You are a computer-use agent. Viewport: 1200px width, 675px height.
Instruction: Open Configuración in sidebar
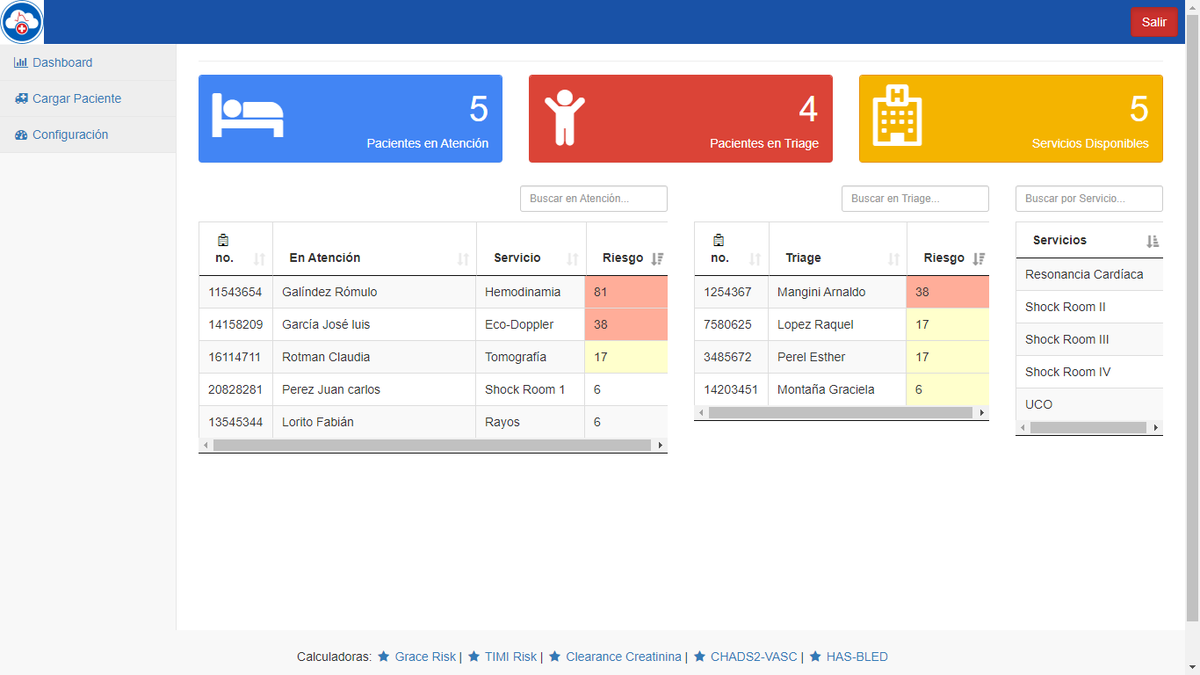(x=88, y=134)
